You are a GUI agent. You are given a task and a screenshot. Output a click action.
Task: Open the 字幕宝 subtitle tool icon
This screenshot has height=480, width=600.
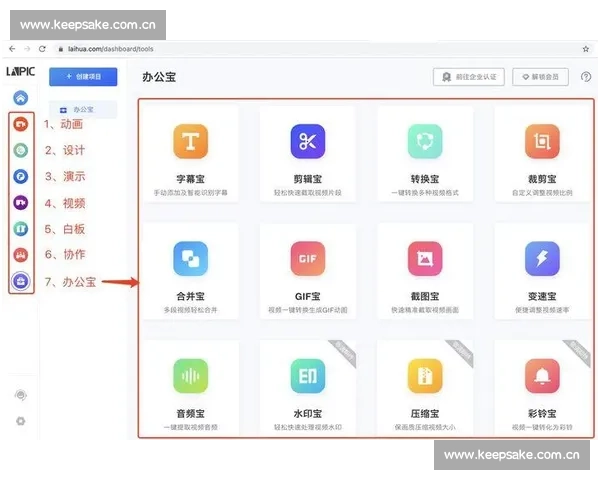click(x=191, y=141)
